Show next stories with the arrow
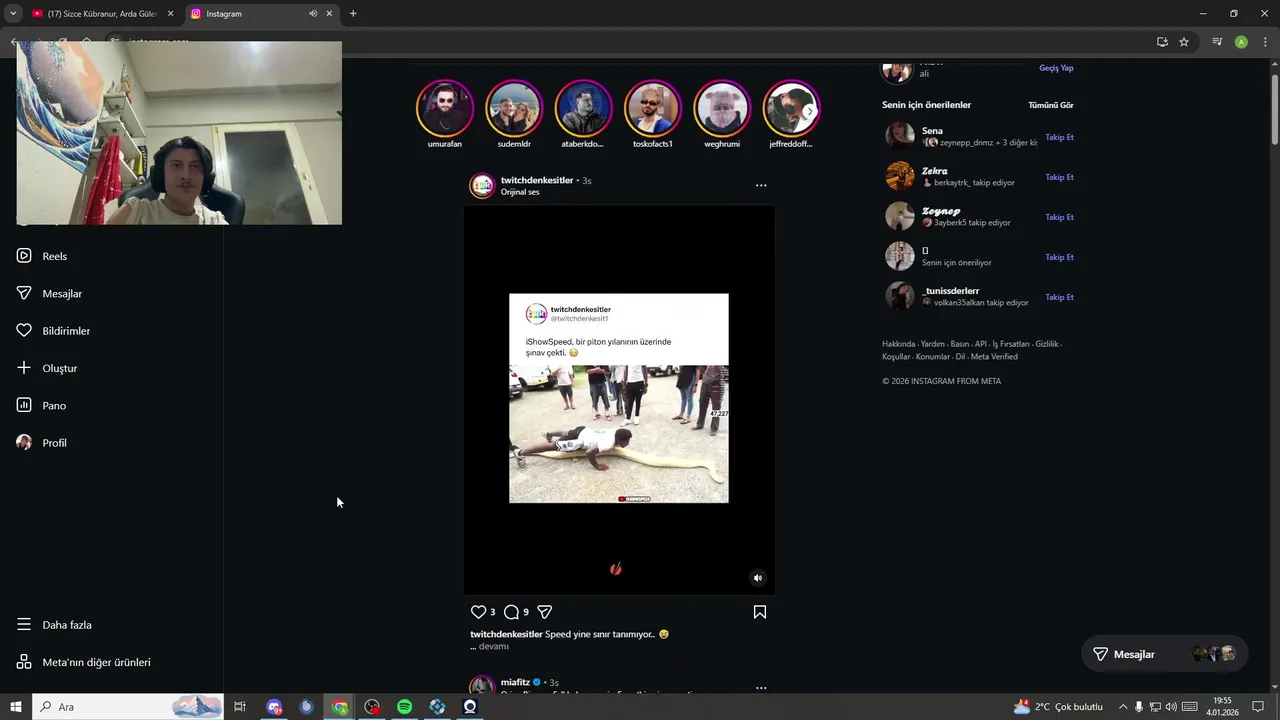1280x720 pixels. (x=810, y=111)
